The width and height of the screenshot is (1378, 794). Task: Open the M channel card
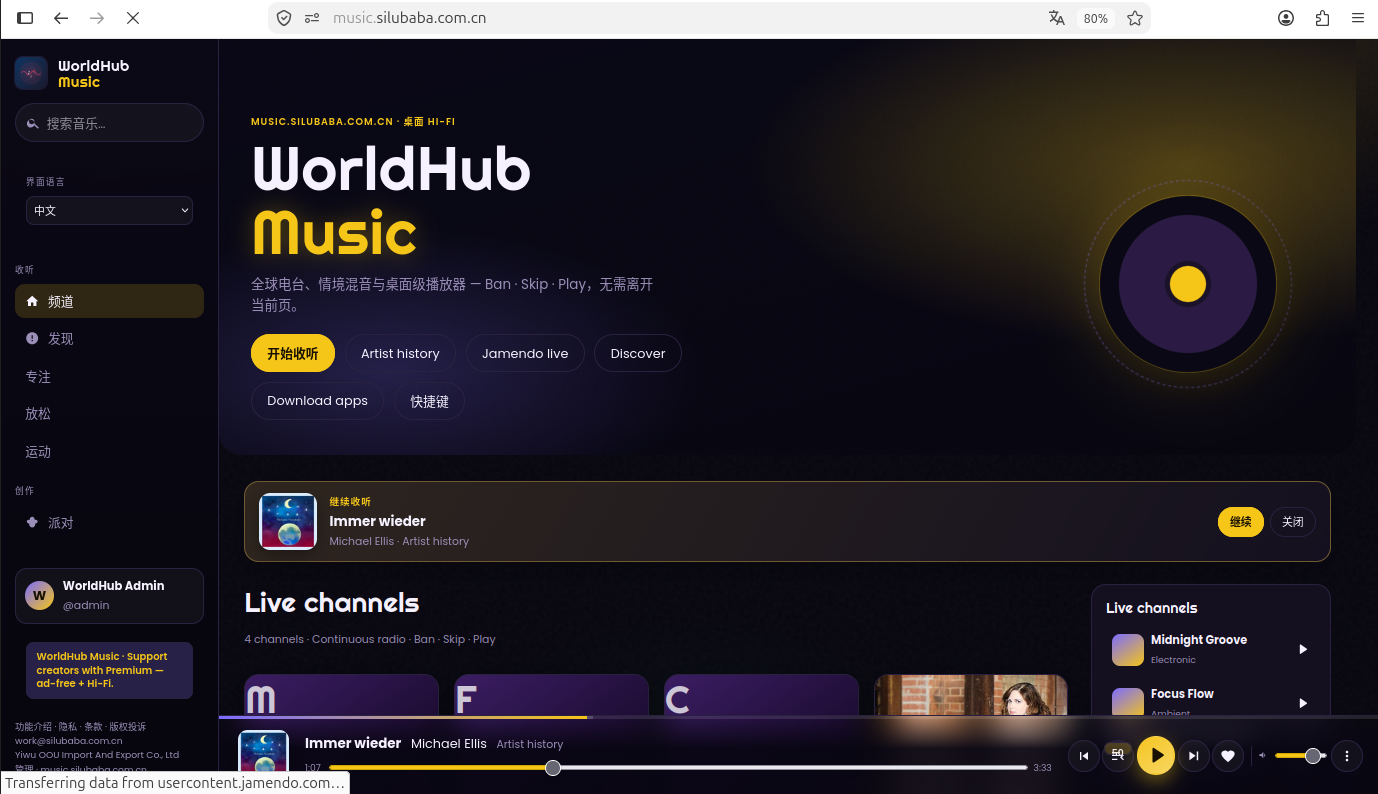coord(341,696)
